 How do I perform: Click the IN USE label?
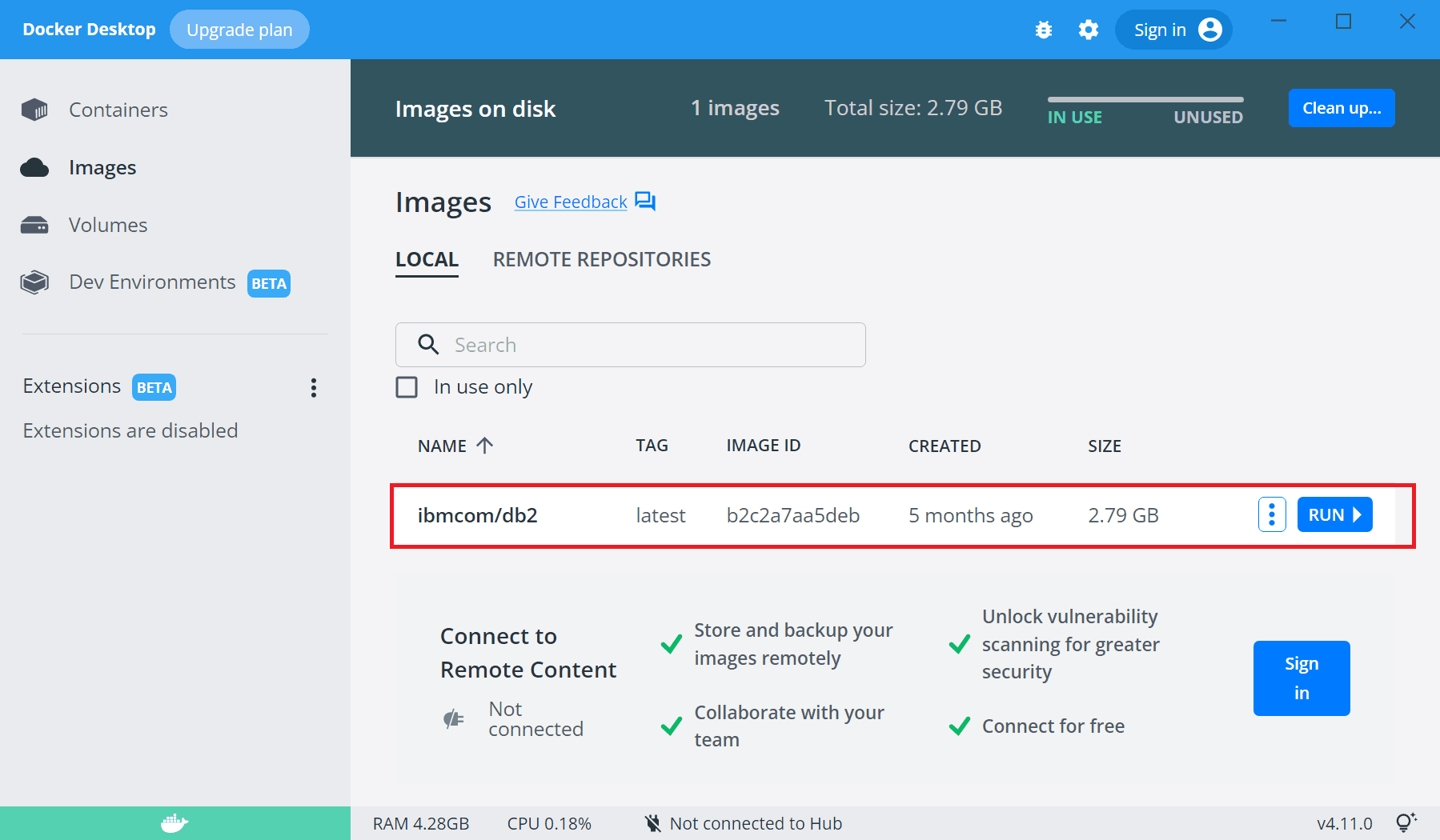1075,117
